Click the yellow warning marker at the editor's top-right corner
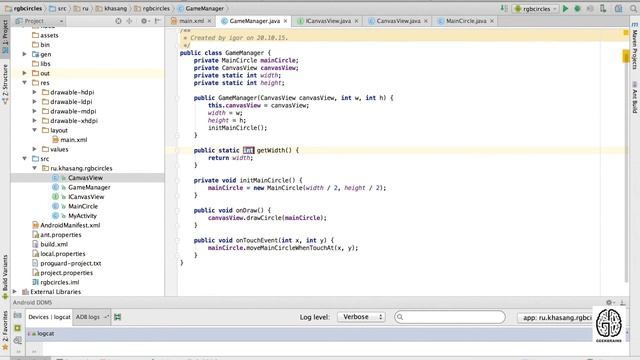This screenshot has height=360, width=640. (x=626, y=33)
